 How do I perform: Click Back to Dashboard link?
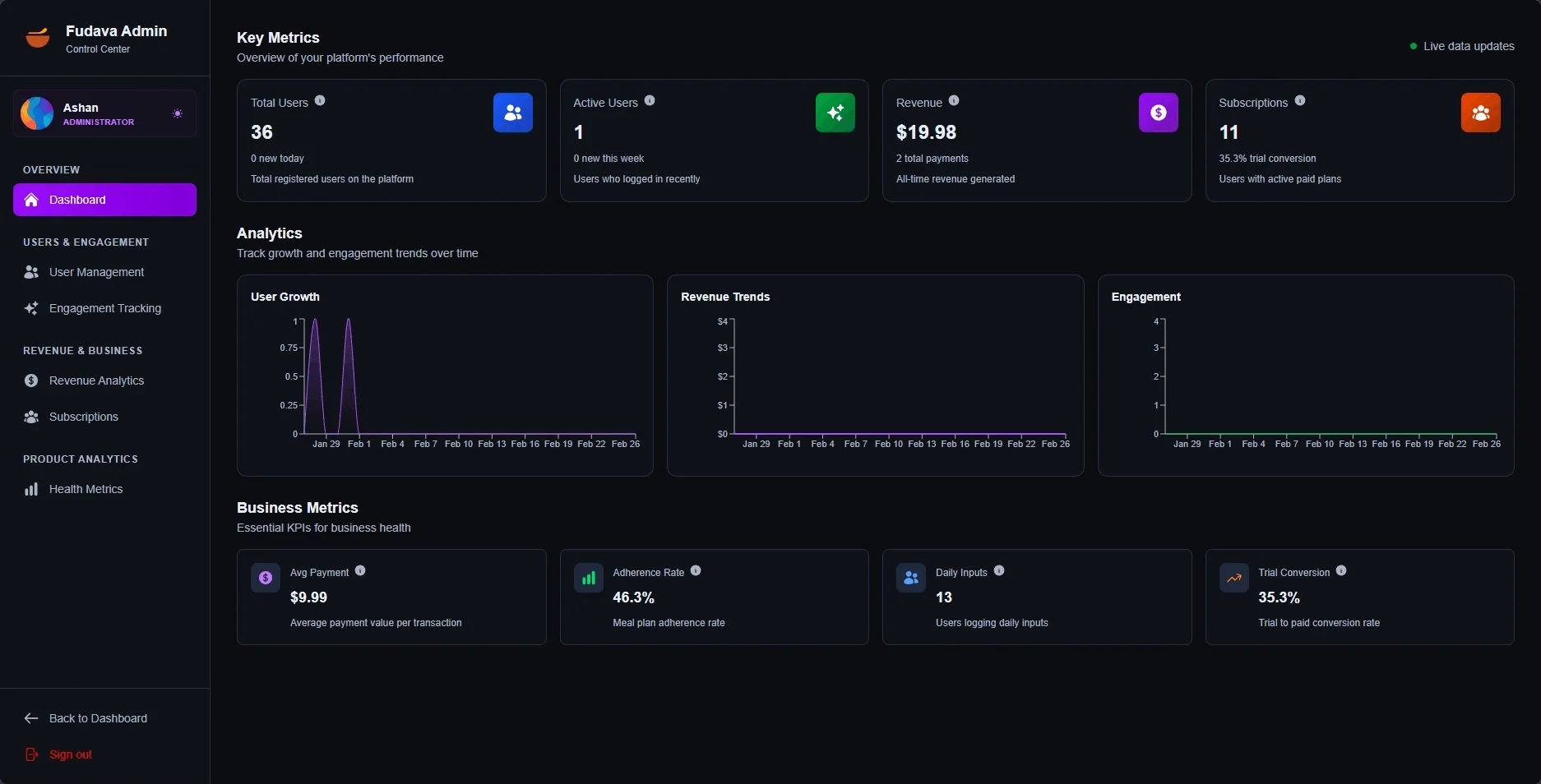tap(98, 718)
